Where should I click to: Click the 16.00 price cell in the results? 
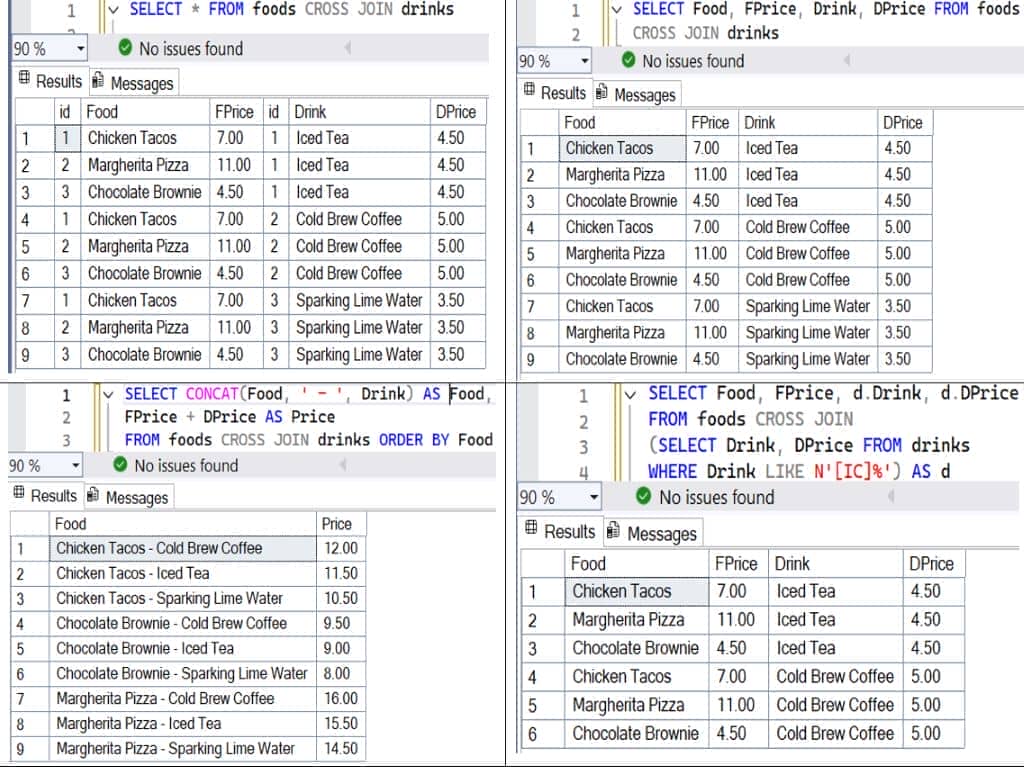(341, 698)
